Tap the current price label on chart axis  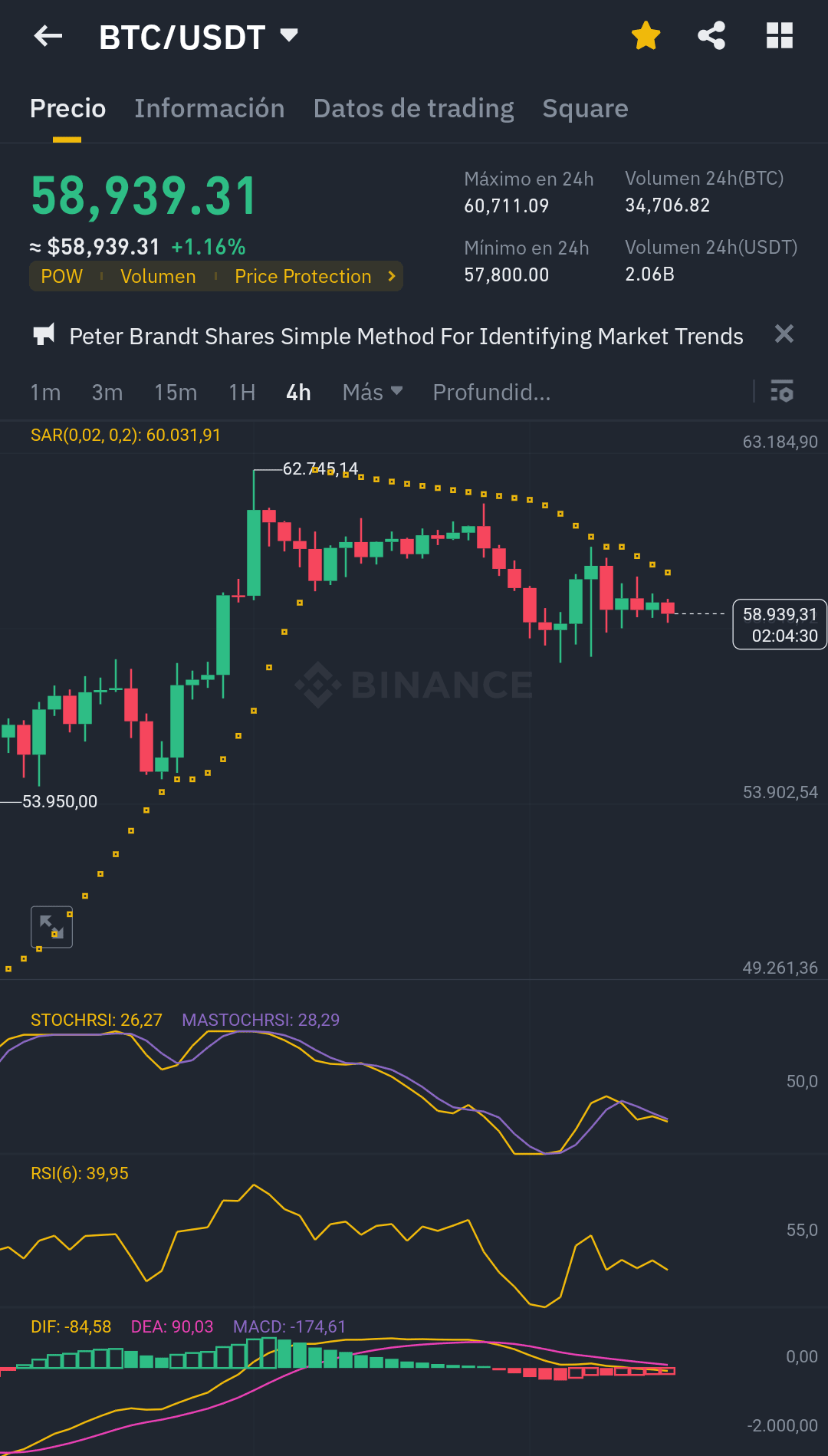(x=779, y=624)
